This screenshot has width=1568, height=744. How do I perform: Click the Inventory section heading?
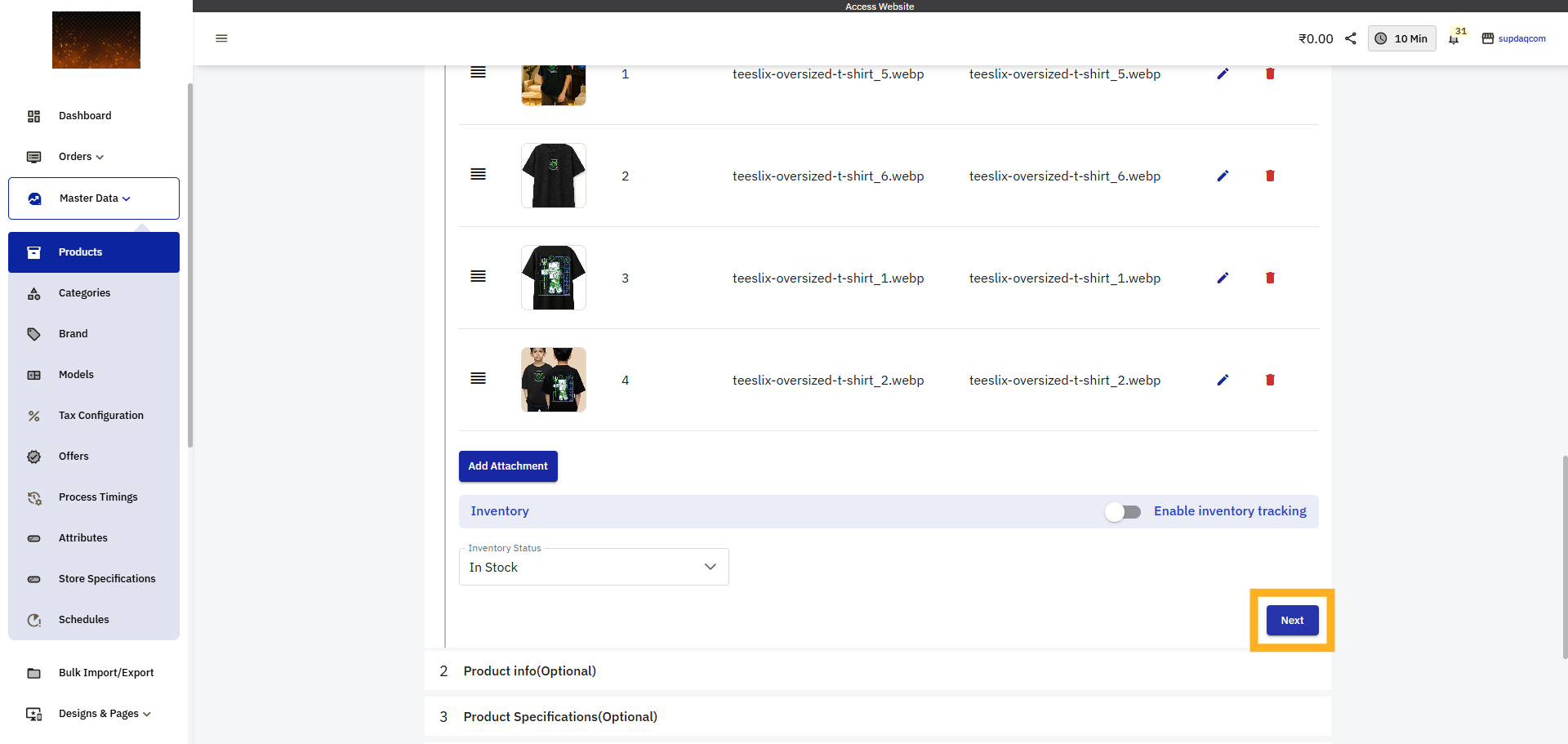click(500, 511)
